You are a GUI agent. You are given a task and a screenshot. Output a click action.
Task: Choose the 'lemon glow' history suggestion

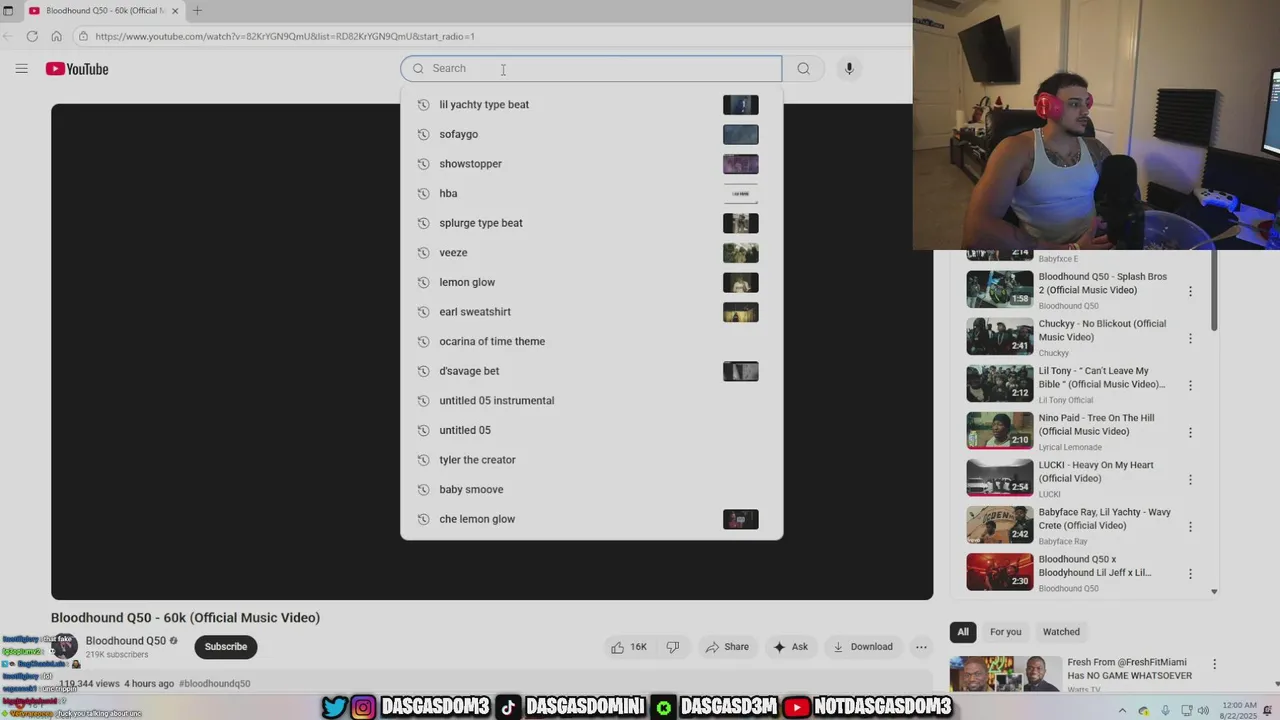click(591, 282)
